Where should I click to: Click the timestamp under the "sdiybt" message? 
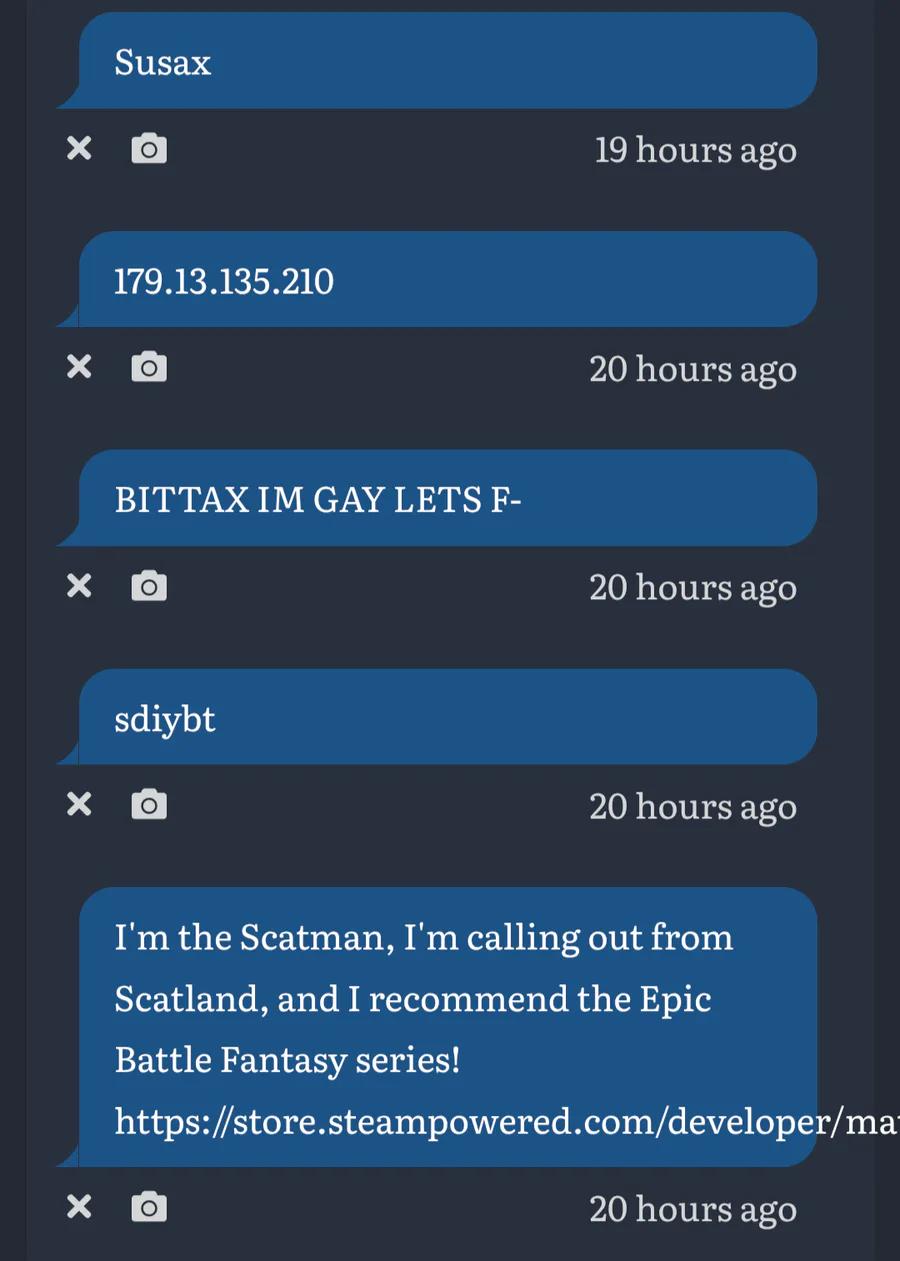point(692,806)
